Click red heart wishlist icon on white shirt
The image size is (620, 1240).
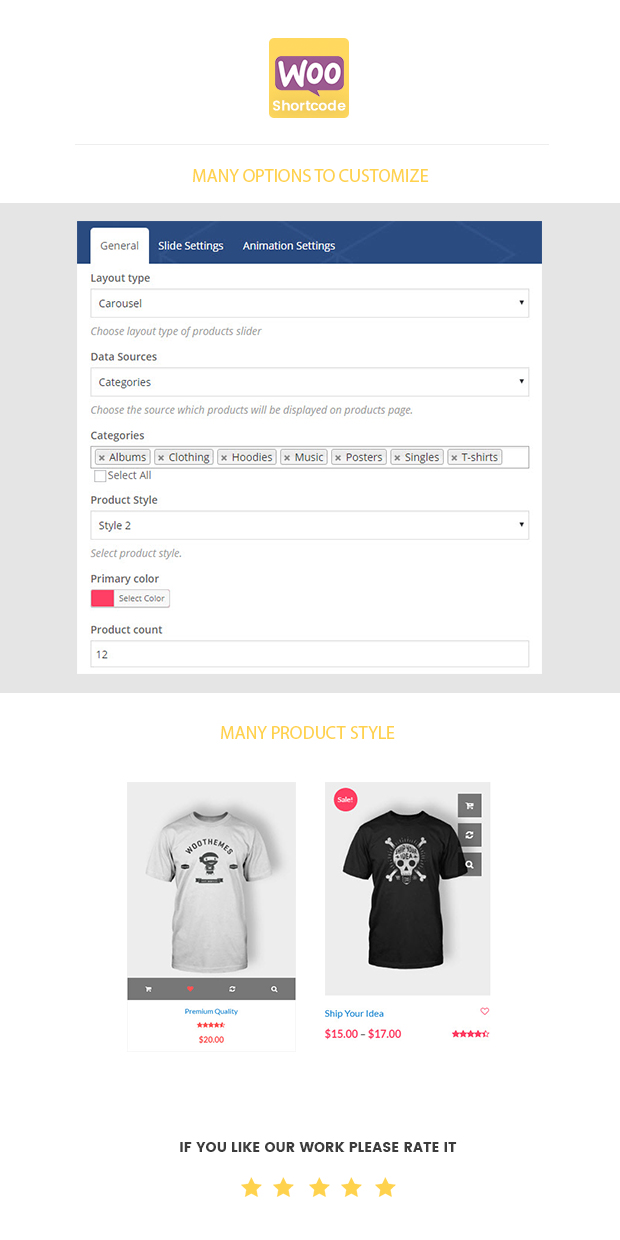pos(190,989)
